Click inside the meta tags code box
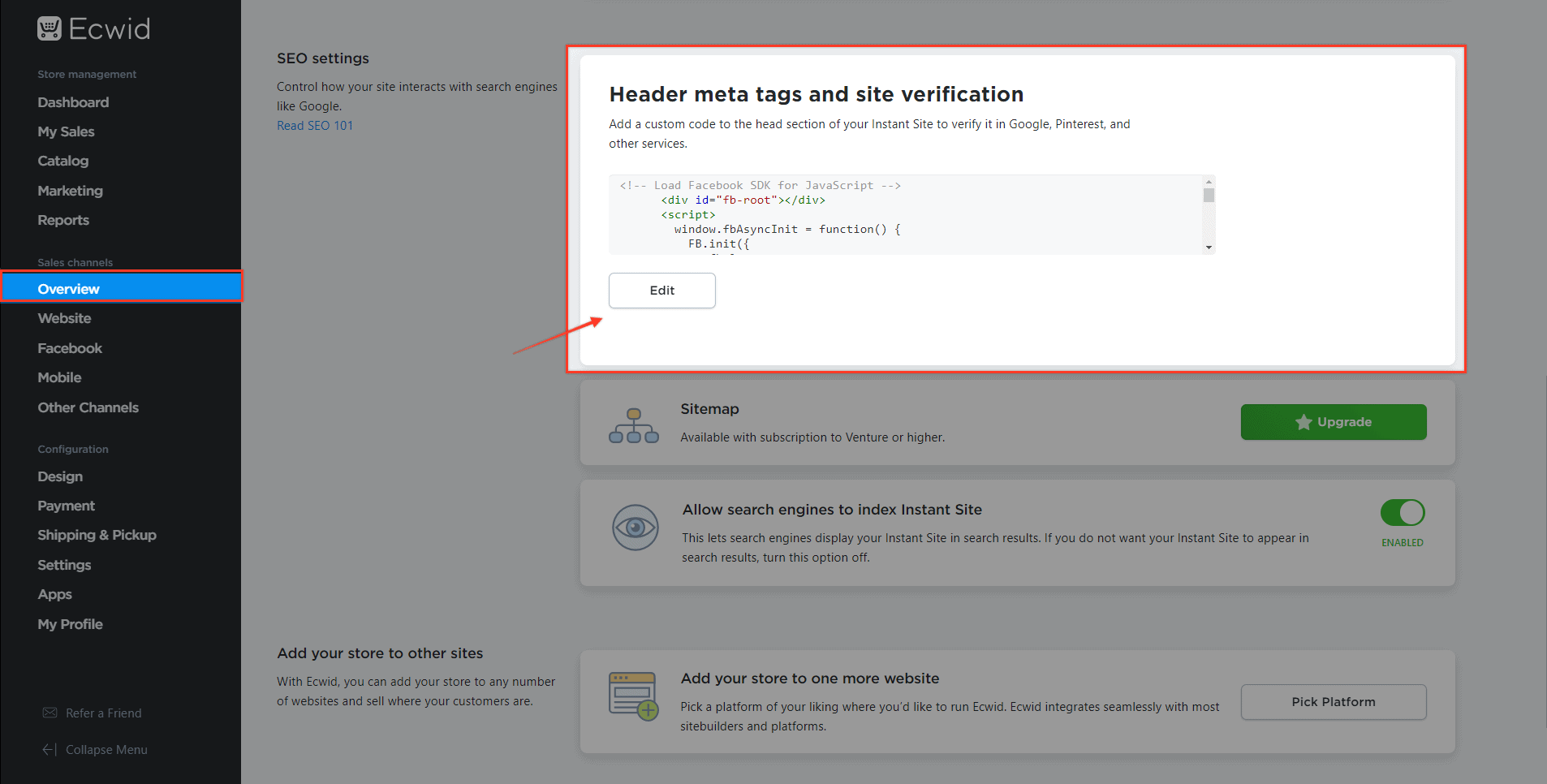The width and height of the screenshot is (1547, 784). click(905, 215)
